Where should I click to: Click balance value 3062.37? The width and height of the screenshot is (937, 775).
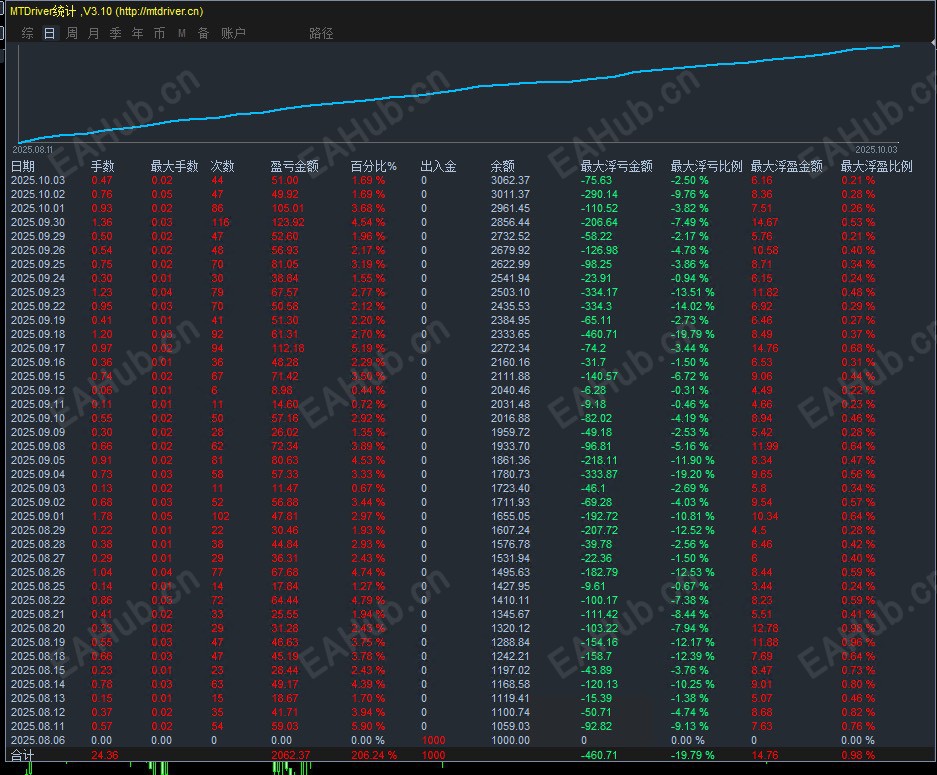point(510,180)
